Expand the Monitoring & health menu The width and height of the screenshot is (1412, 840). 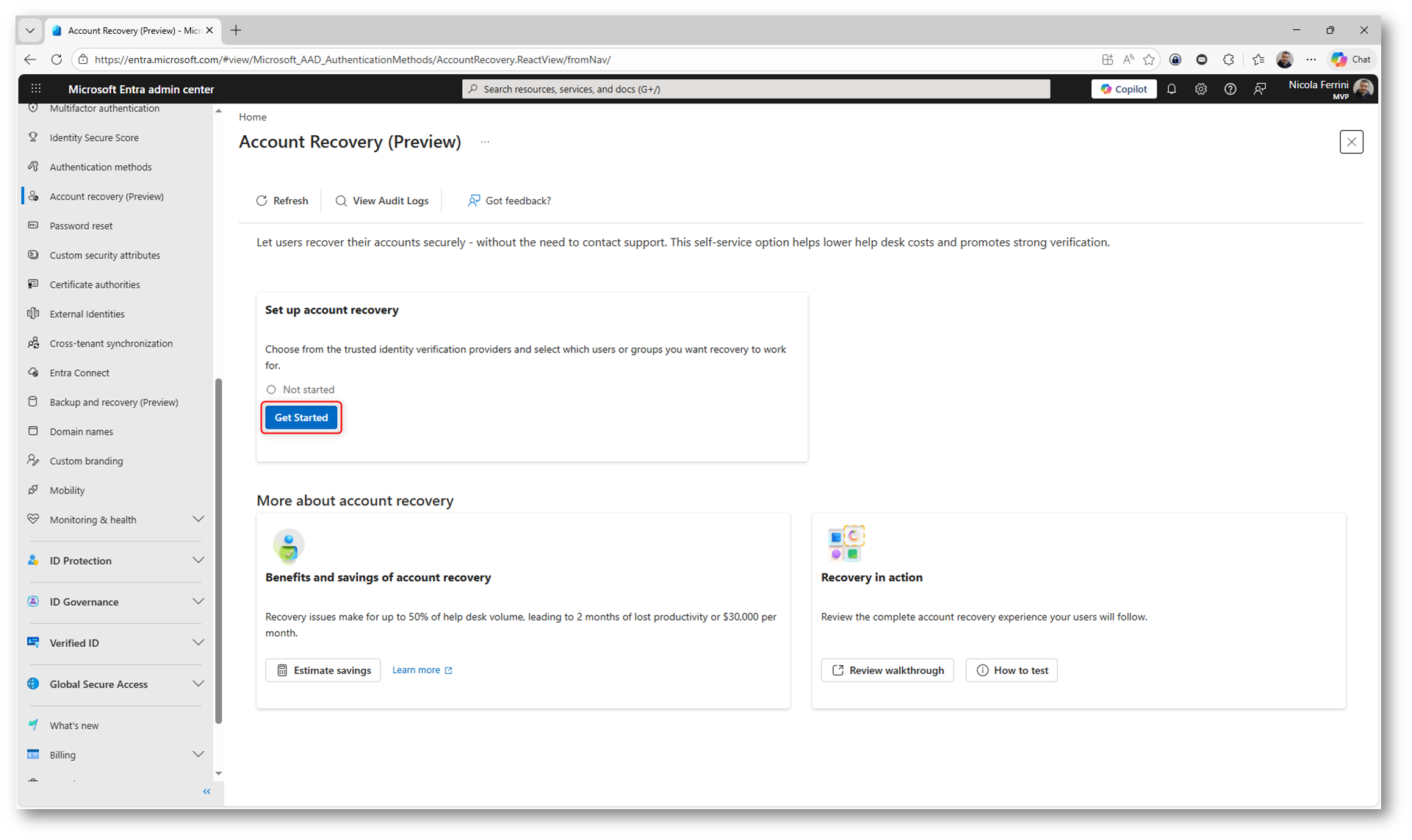point(198,519)
